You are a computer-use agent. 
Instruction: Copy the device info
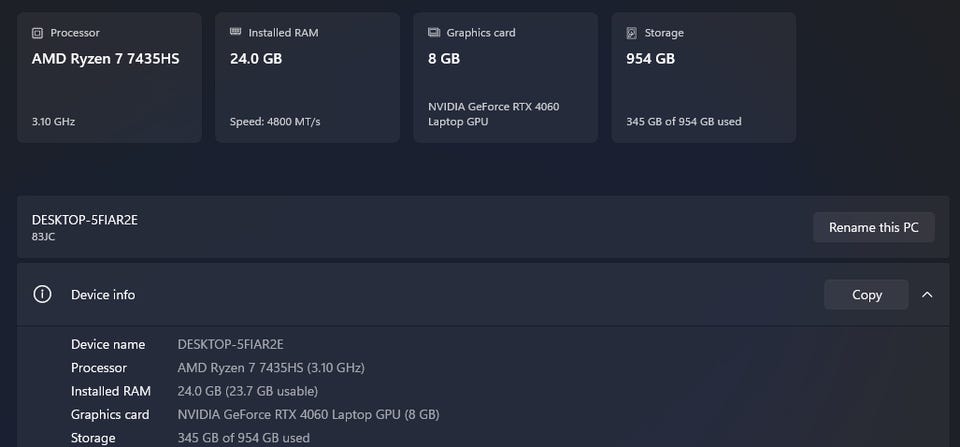[x=866, y=295]
